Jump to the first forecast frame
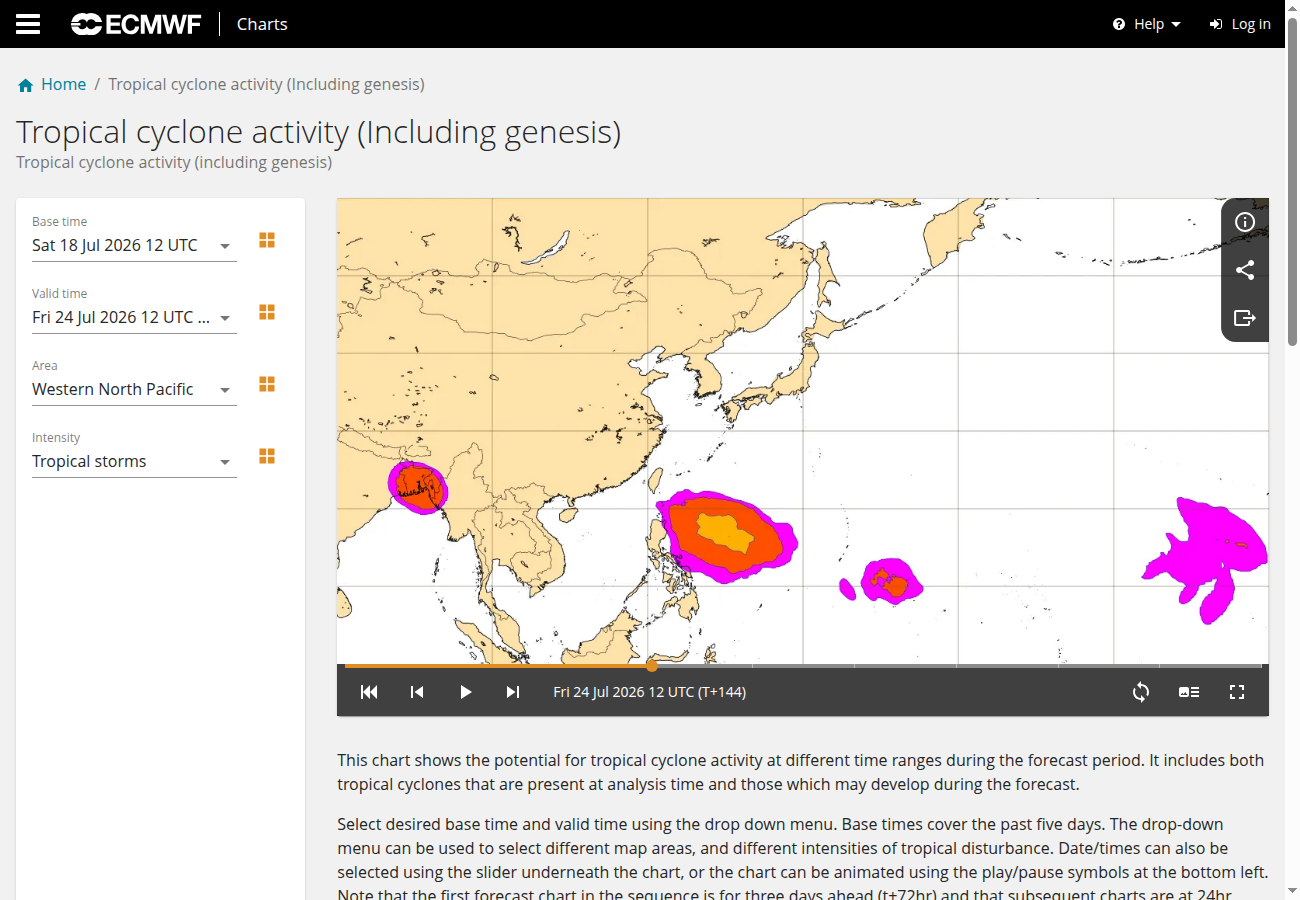The image size is (1300, 900). click(x=369, y=692)
